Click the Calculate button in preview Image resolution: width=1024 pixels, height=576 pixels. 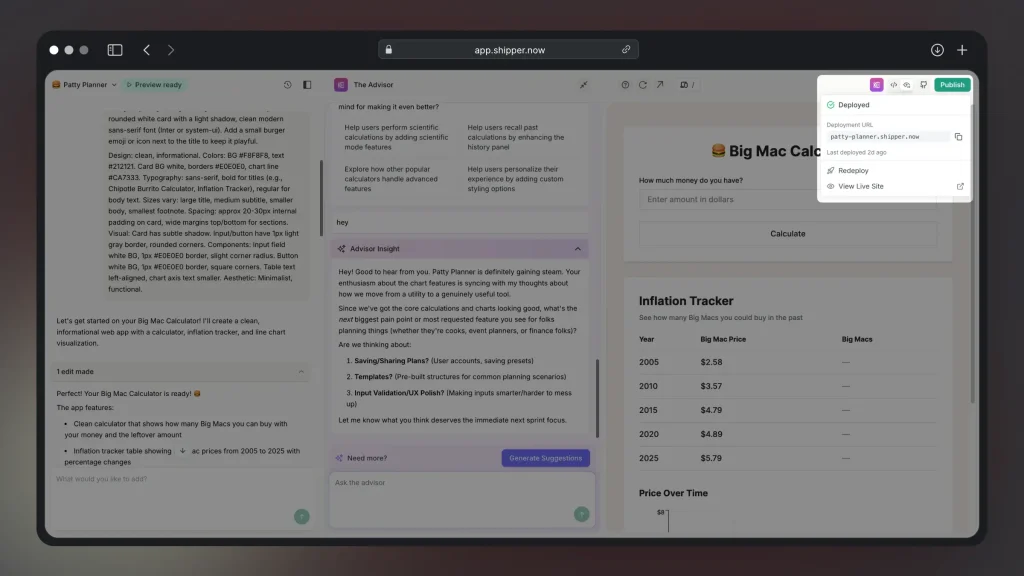[x=788, y=234]
